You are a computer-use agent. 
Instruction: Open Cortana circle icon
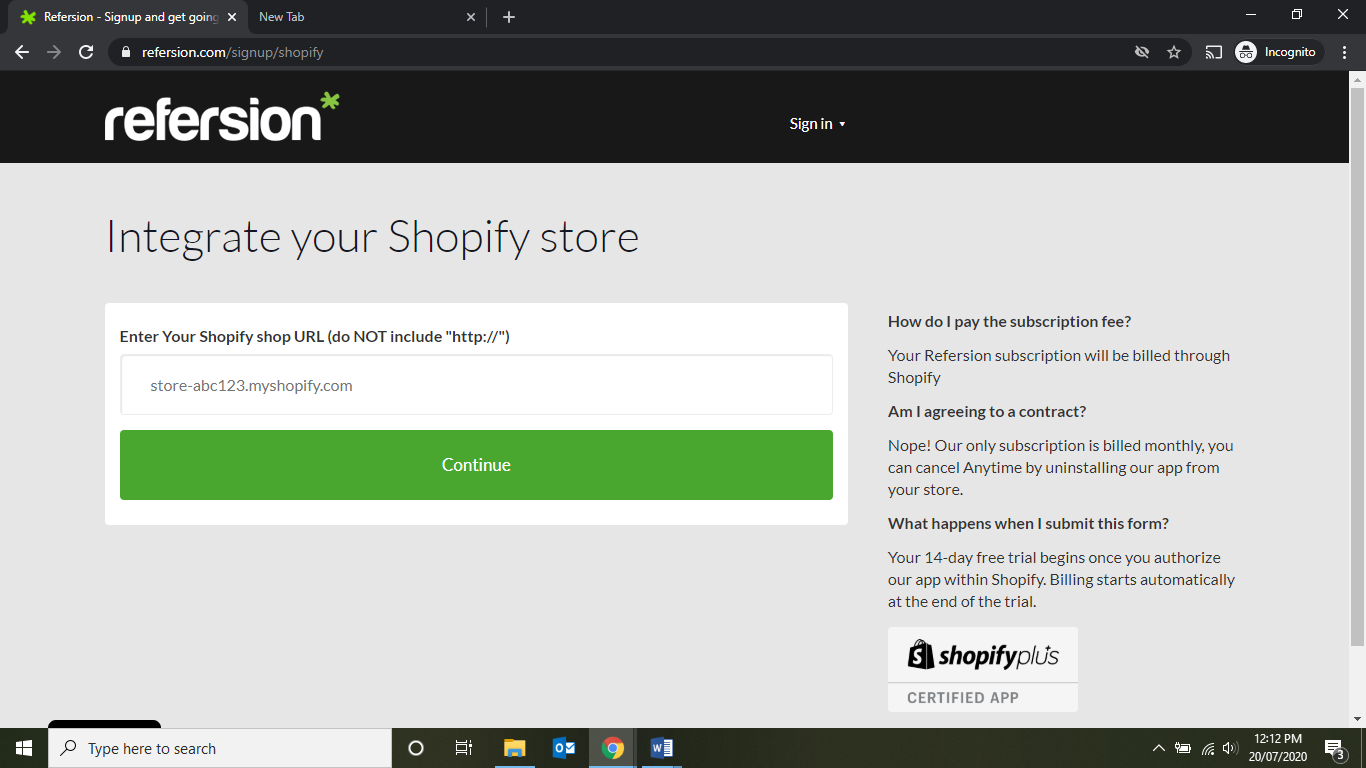point(416,748)
